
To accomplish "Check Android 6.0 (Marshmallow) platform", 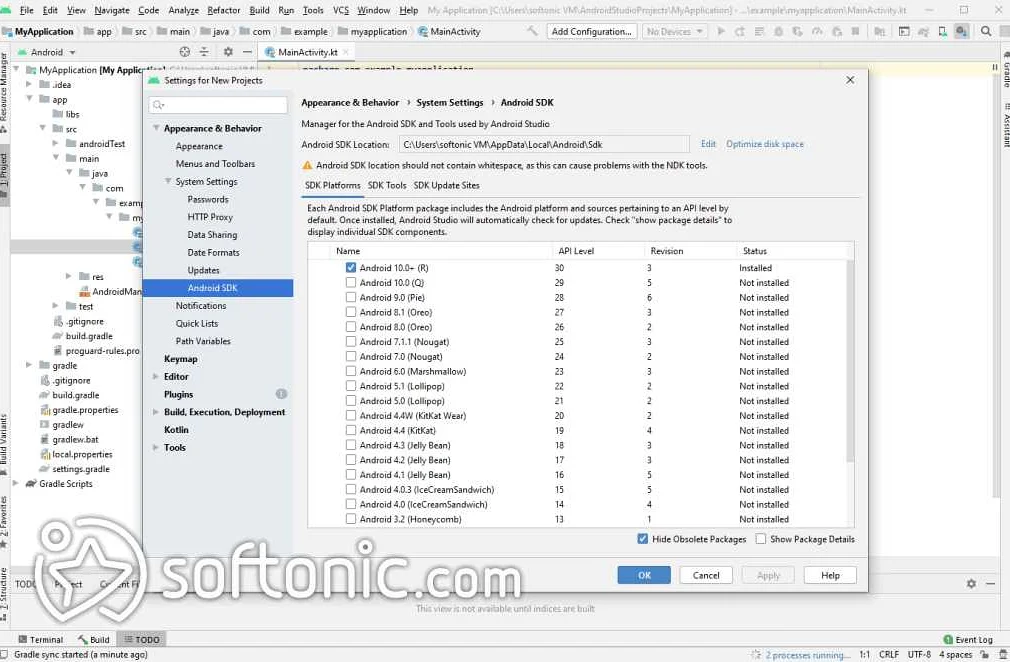I will (350, 371).
